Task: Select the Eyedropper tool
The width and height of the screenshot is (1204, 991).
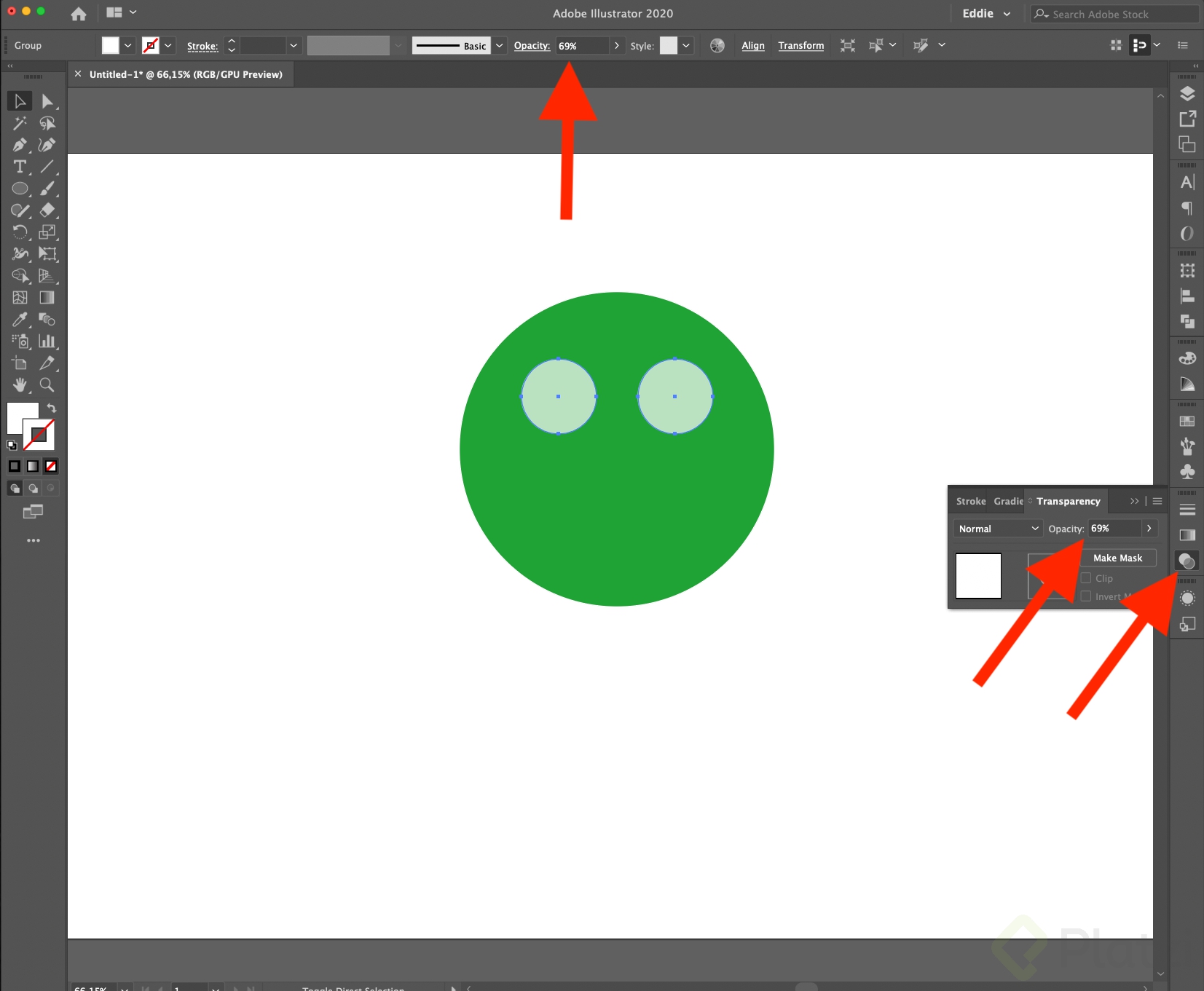Action: (x=19, y=320)
